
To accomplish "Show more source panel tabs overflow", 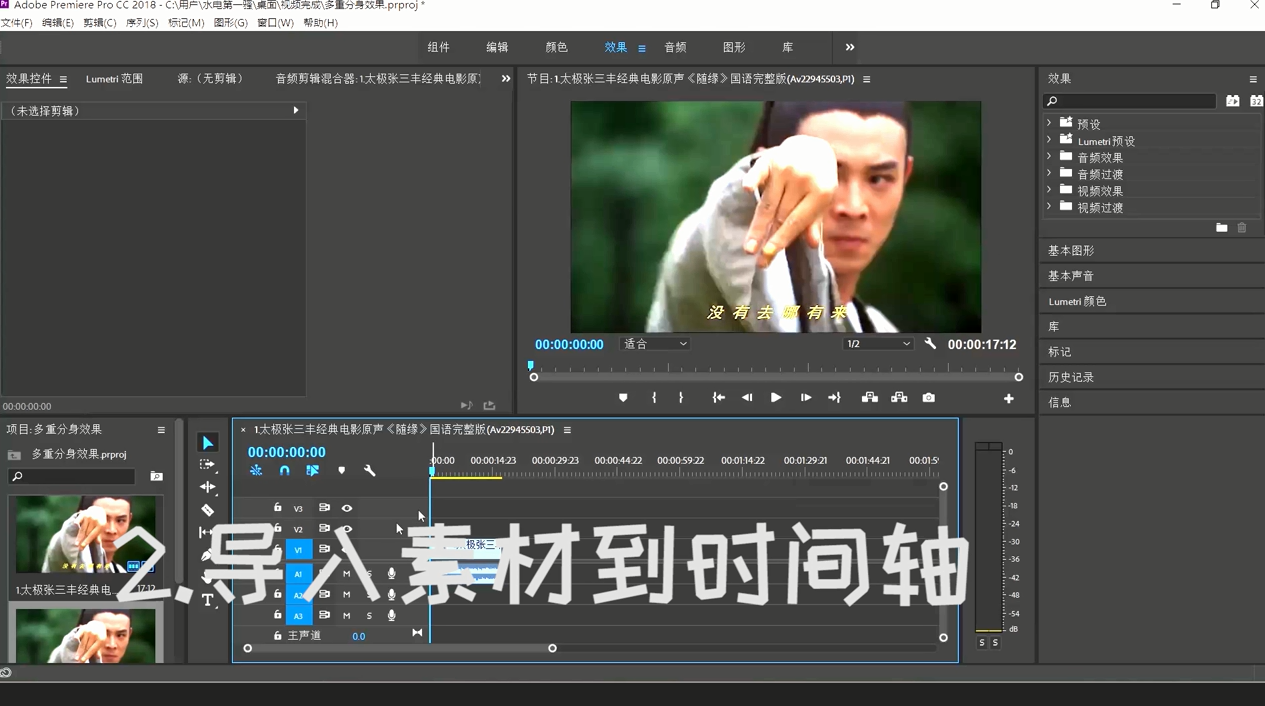I will click(x=506, y=79).
